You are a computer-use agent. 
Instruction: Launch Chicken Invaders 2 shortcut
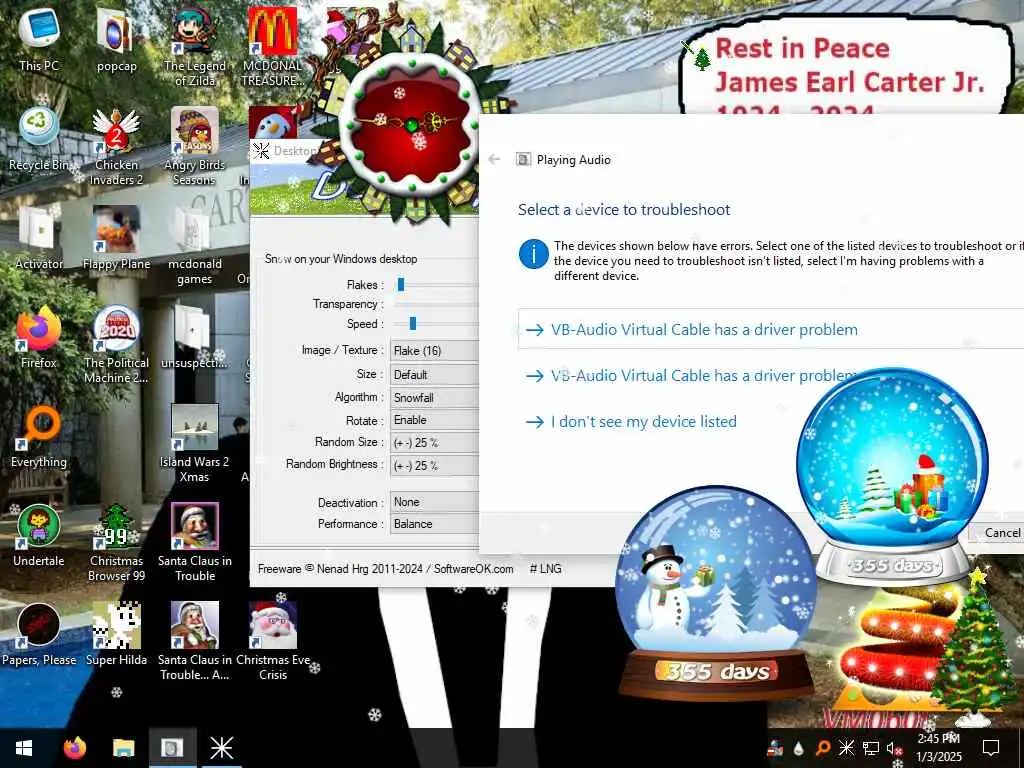pos(116,146)
